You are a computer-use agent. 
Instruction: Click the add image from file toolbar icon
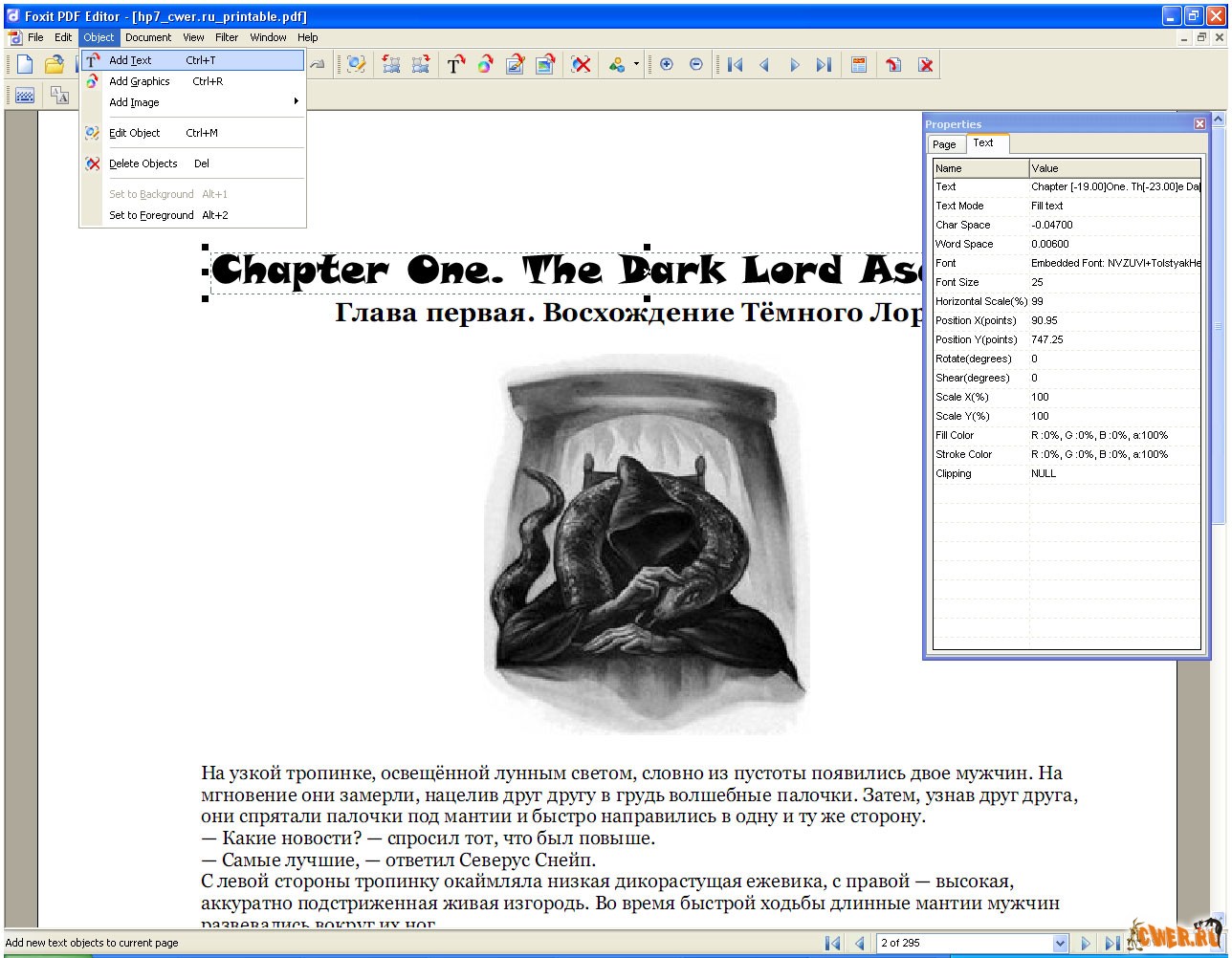(544, 64)
